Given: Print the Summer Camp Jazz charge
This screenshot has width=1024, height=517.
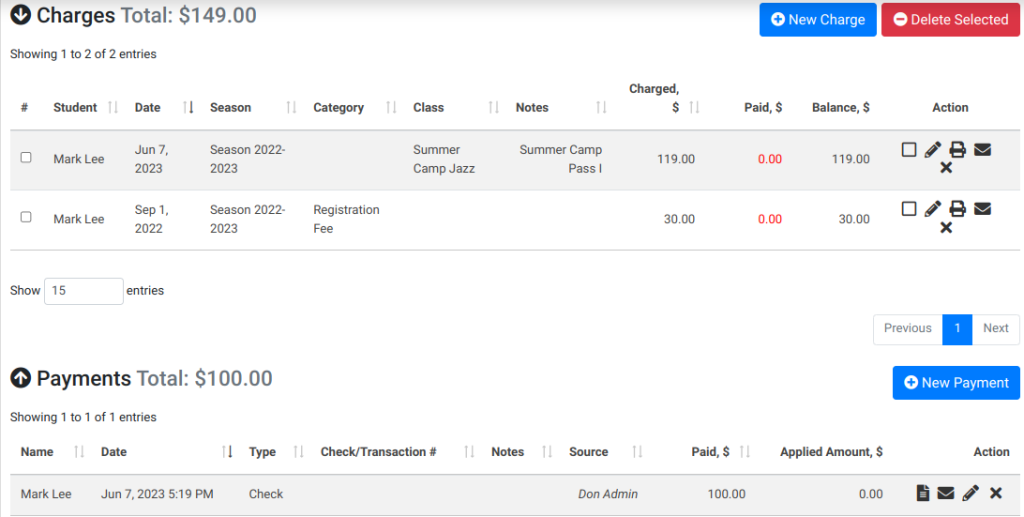Looking at the screenshot, I should (957, 149).
